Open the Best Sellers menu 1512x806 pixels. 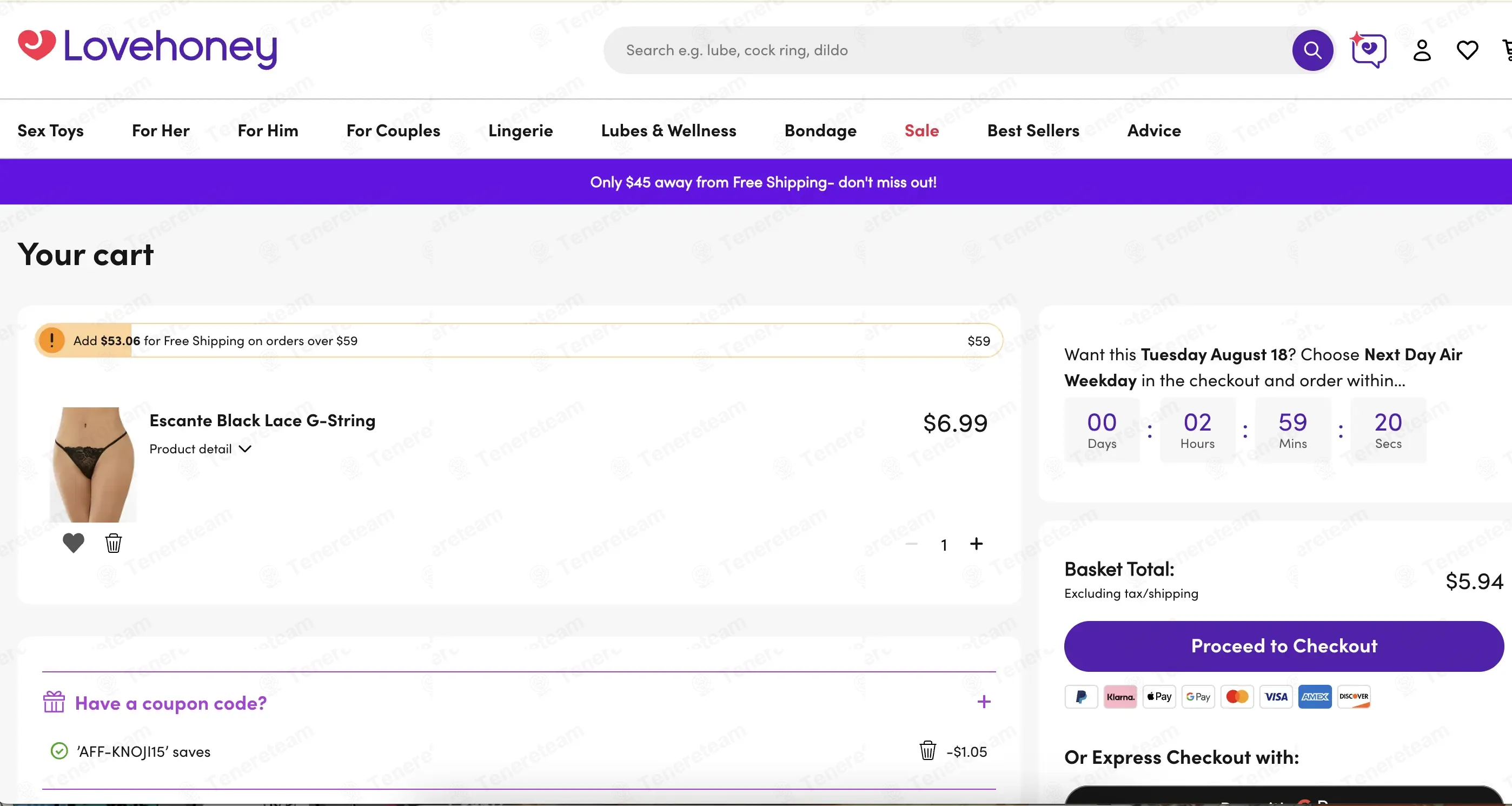(1033, 130)
